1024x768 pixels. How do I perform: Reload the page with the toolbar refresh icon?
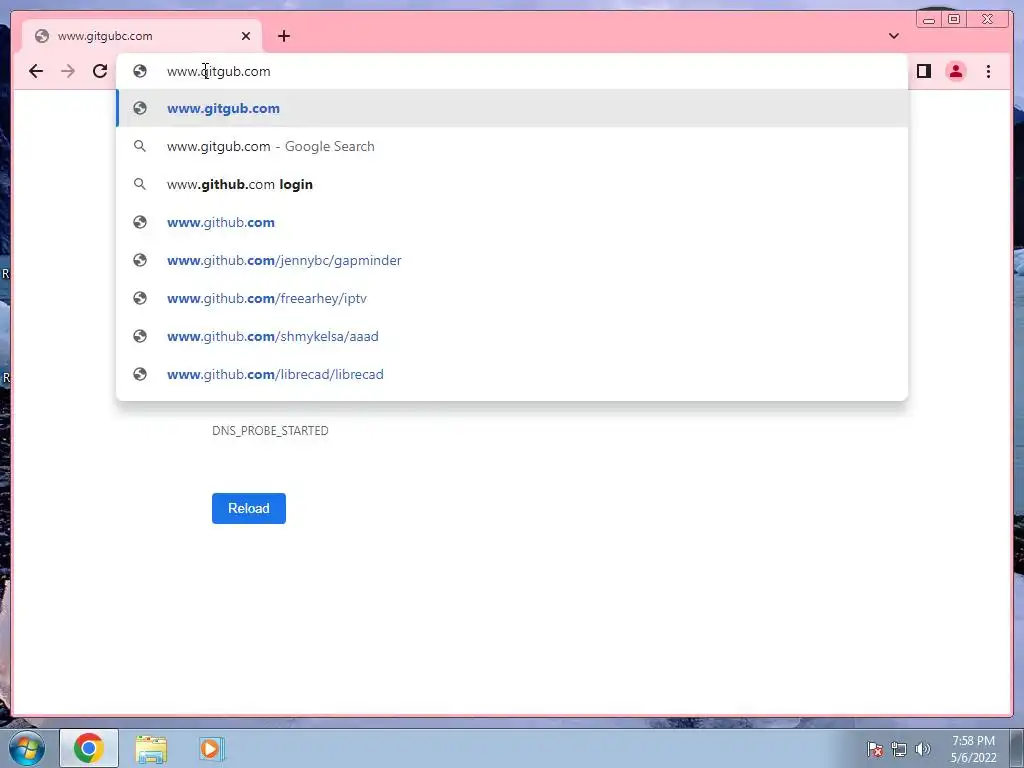pyautogui.click(x=100, y=71)
